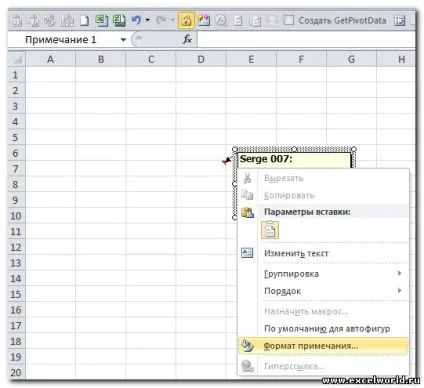Click green Excel icon beside blank page icon
Screen dimensions: 424x388
click(x=101, y=21)
